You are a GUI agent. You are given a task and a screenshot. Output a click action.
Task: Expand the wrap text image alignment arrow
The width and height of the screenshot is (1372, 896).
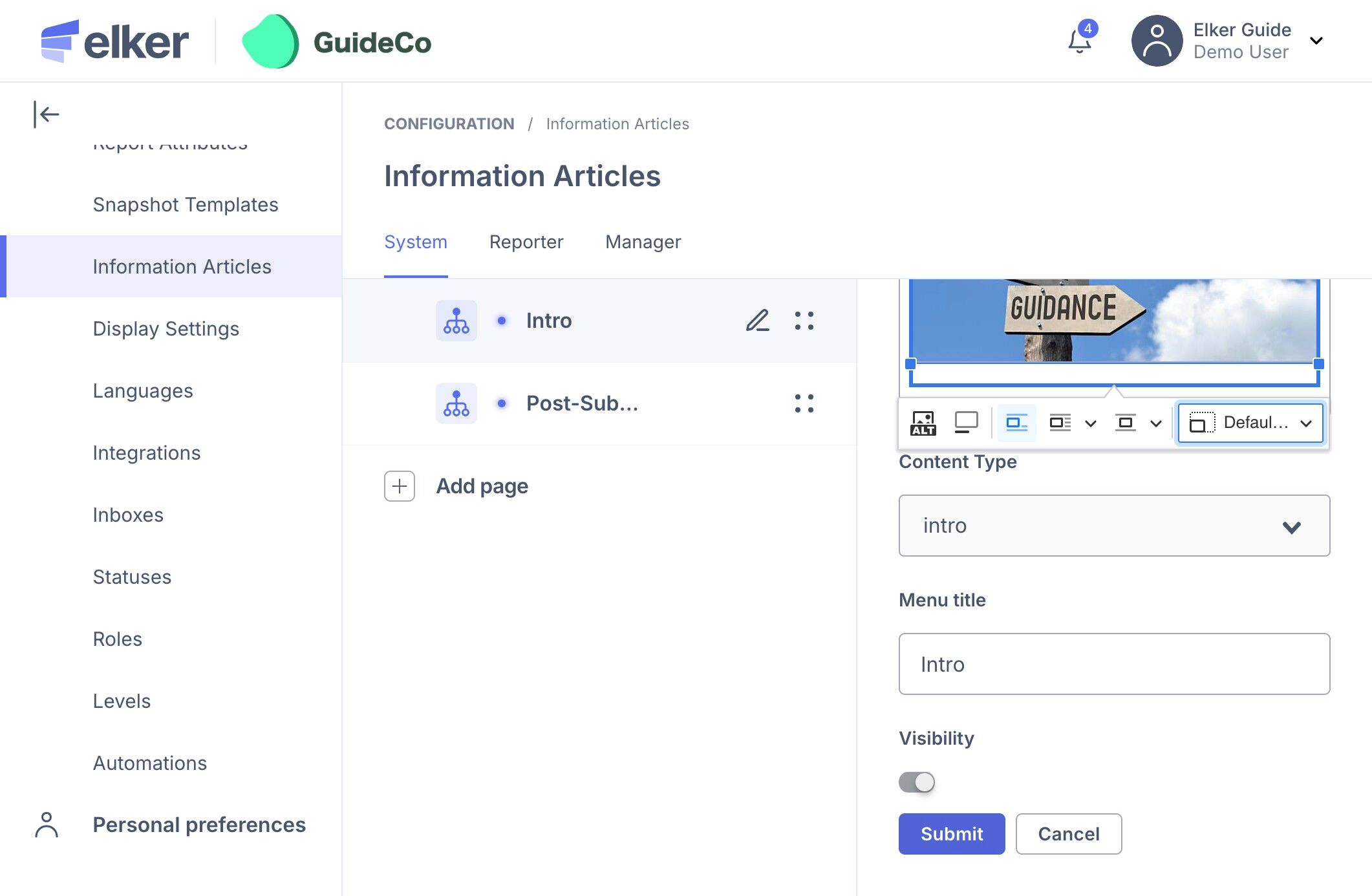point(1091,423)
